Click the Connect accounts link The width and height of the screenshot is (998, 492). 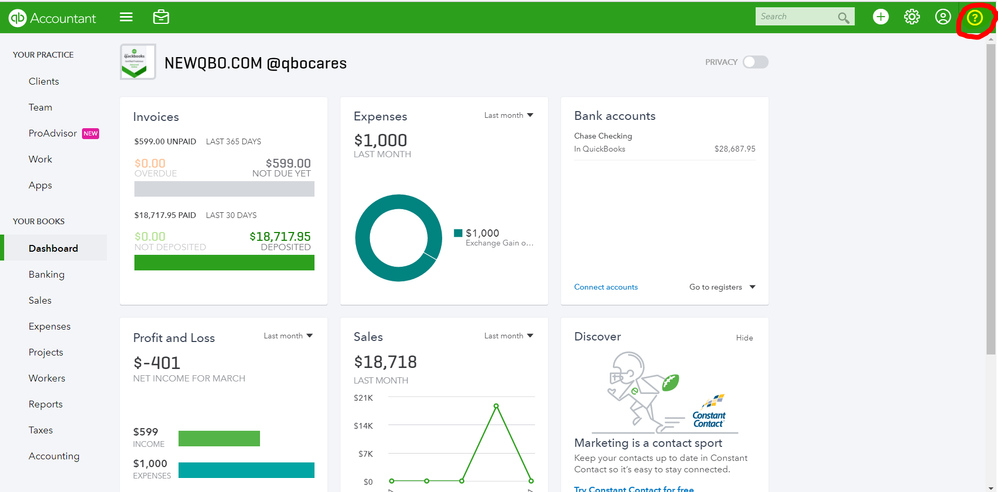pyautogui.click(x=606, y=287)
